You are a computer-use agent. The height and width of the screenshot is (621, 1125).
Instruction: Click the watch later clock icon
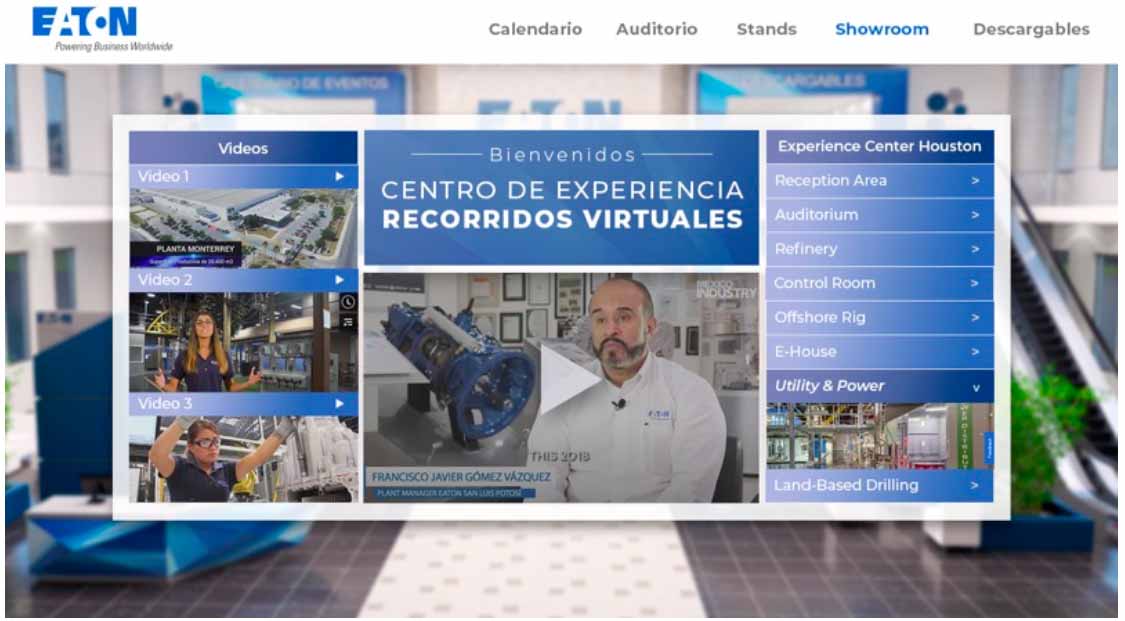point(348,302)
